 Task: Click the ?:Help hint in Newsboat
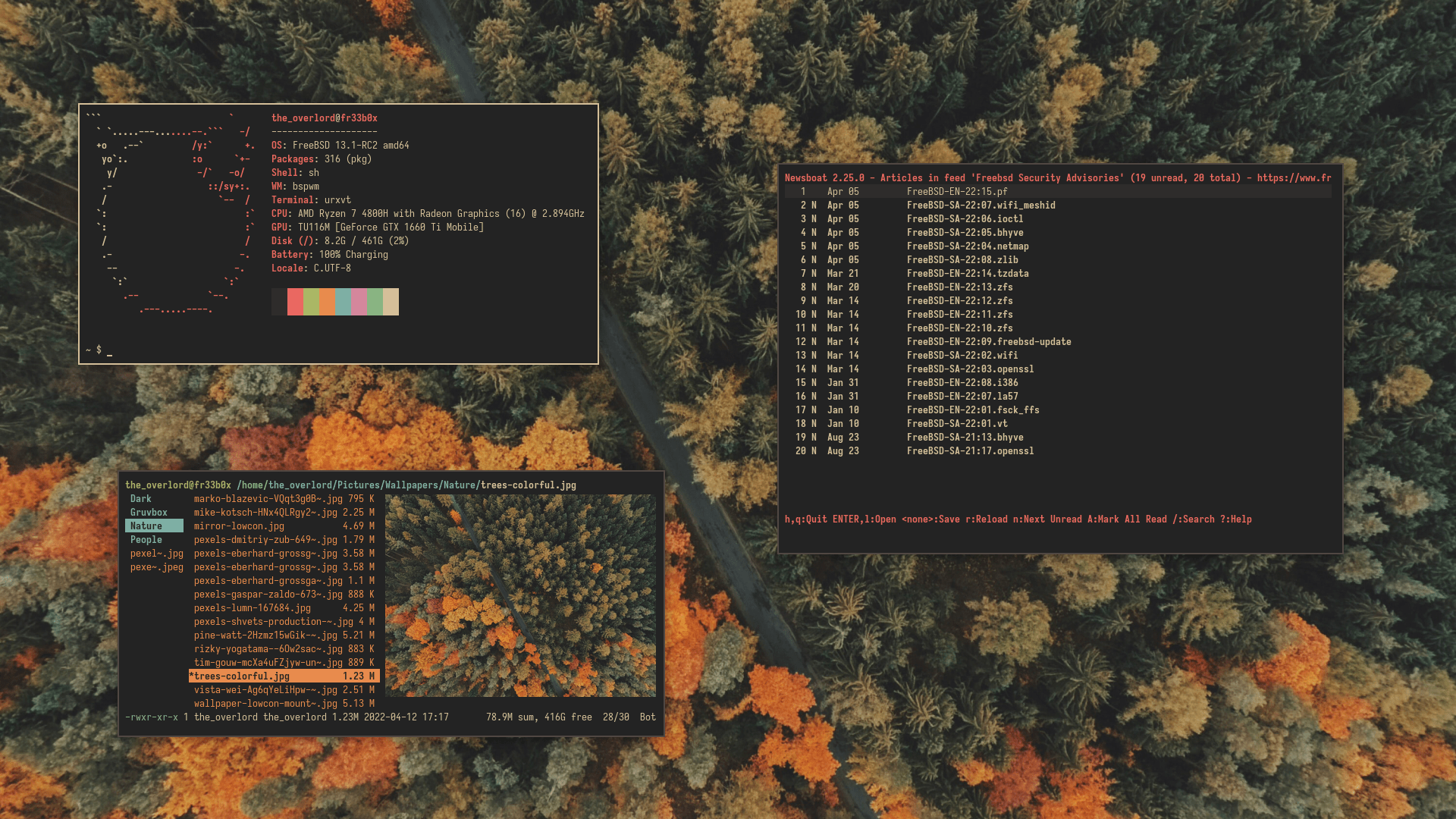[1235, 519]
